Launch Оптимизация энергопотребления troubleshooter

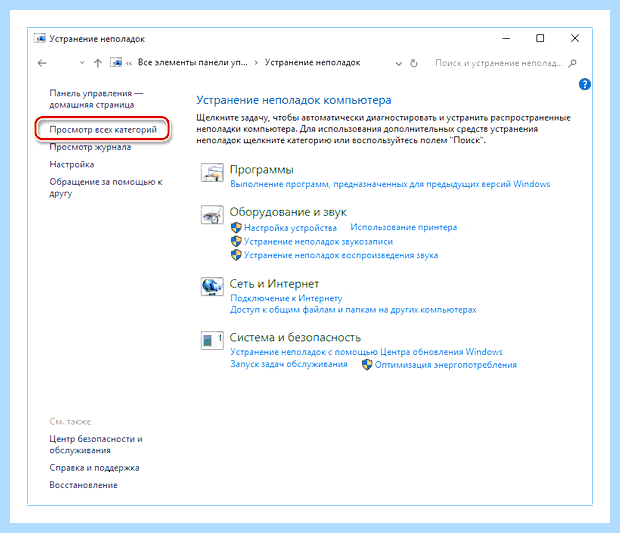coord(446,365)
